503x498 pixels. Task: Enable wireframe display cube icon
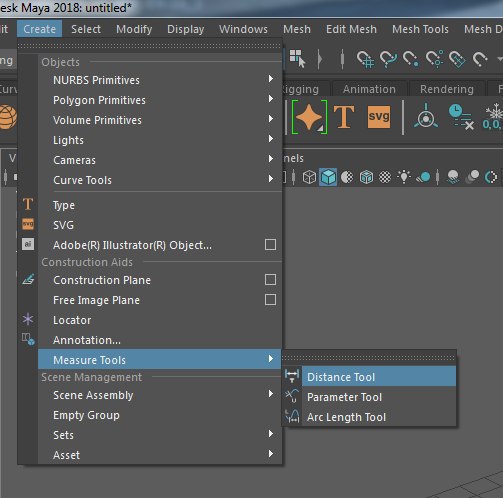tap(309, 177)
